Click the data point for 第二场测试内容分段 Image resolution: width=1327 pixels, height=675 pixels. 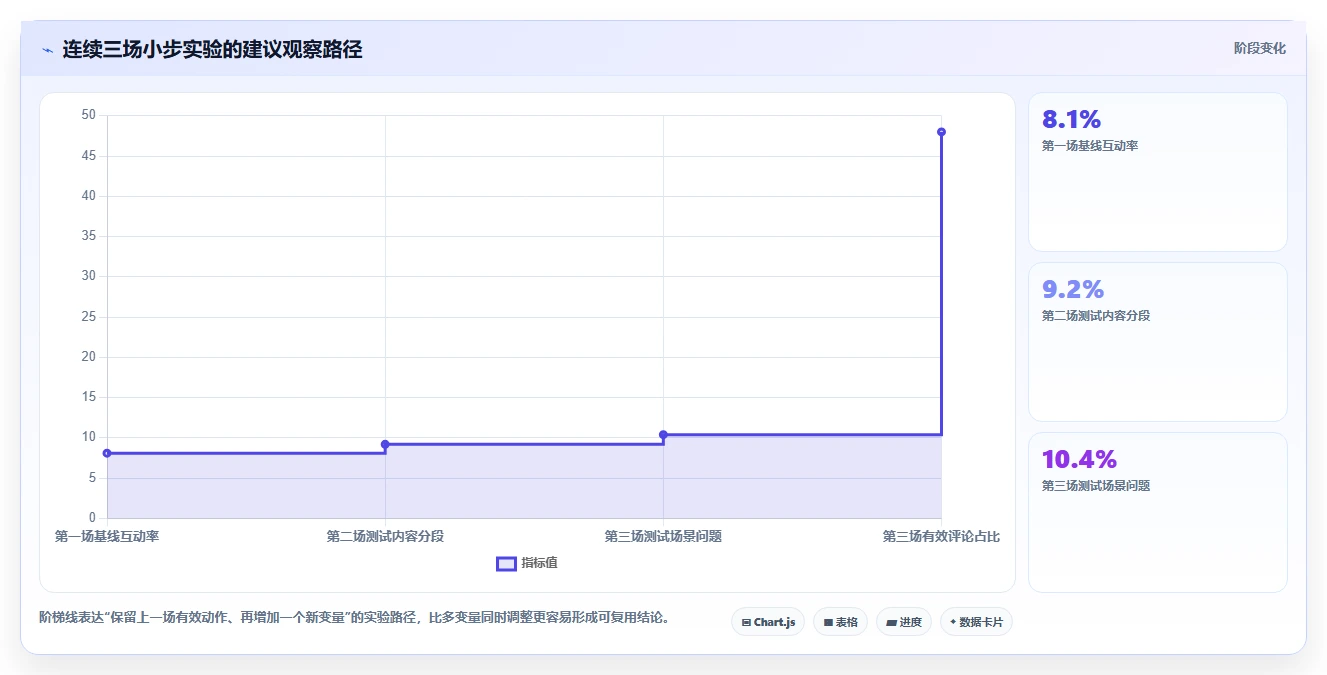[x=385, y=444]
